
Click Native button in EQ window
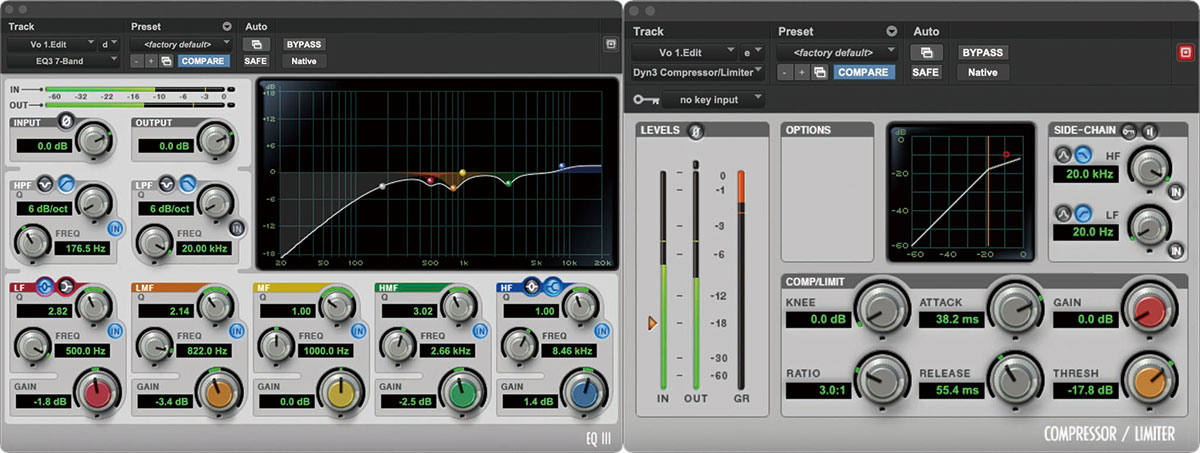(x=304, y=61)
